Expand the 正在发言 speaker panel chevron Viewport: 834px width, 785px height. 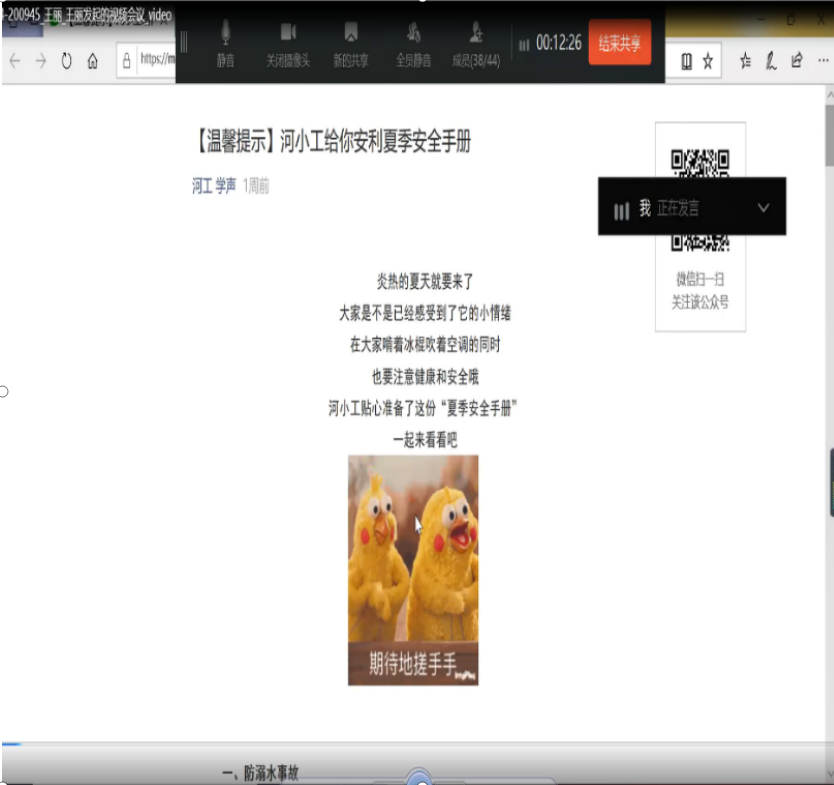(x=764, y=207)
